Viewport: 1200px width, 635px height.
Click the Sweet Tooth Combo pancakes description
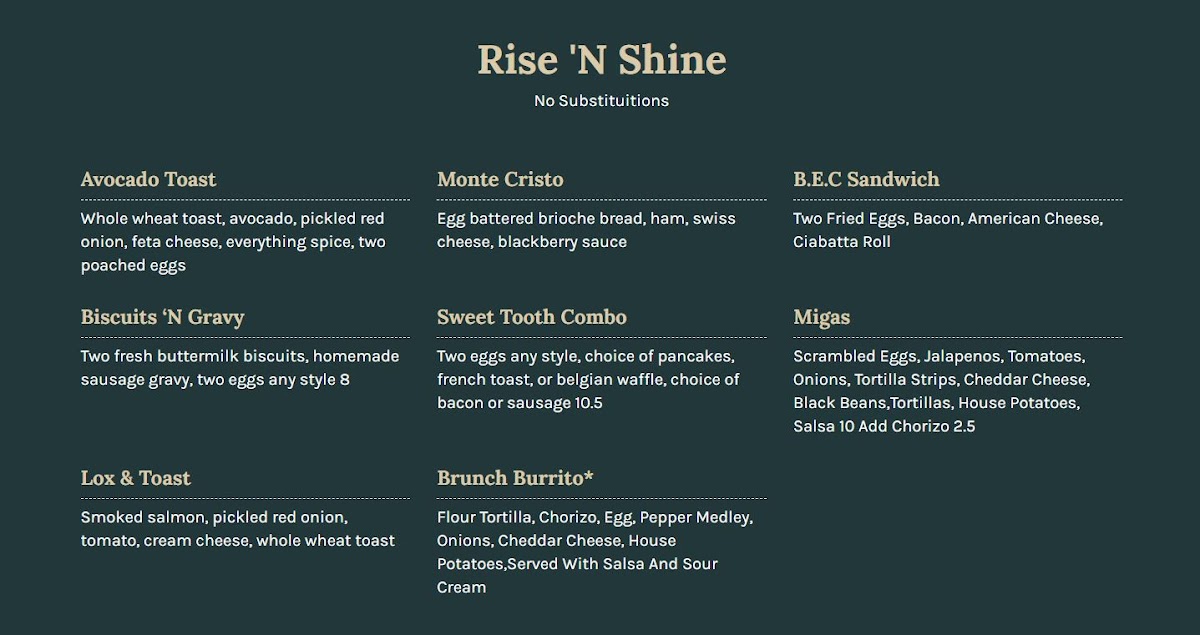click(x=588, y=380)
